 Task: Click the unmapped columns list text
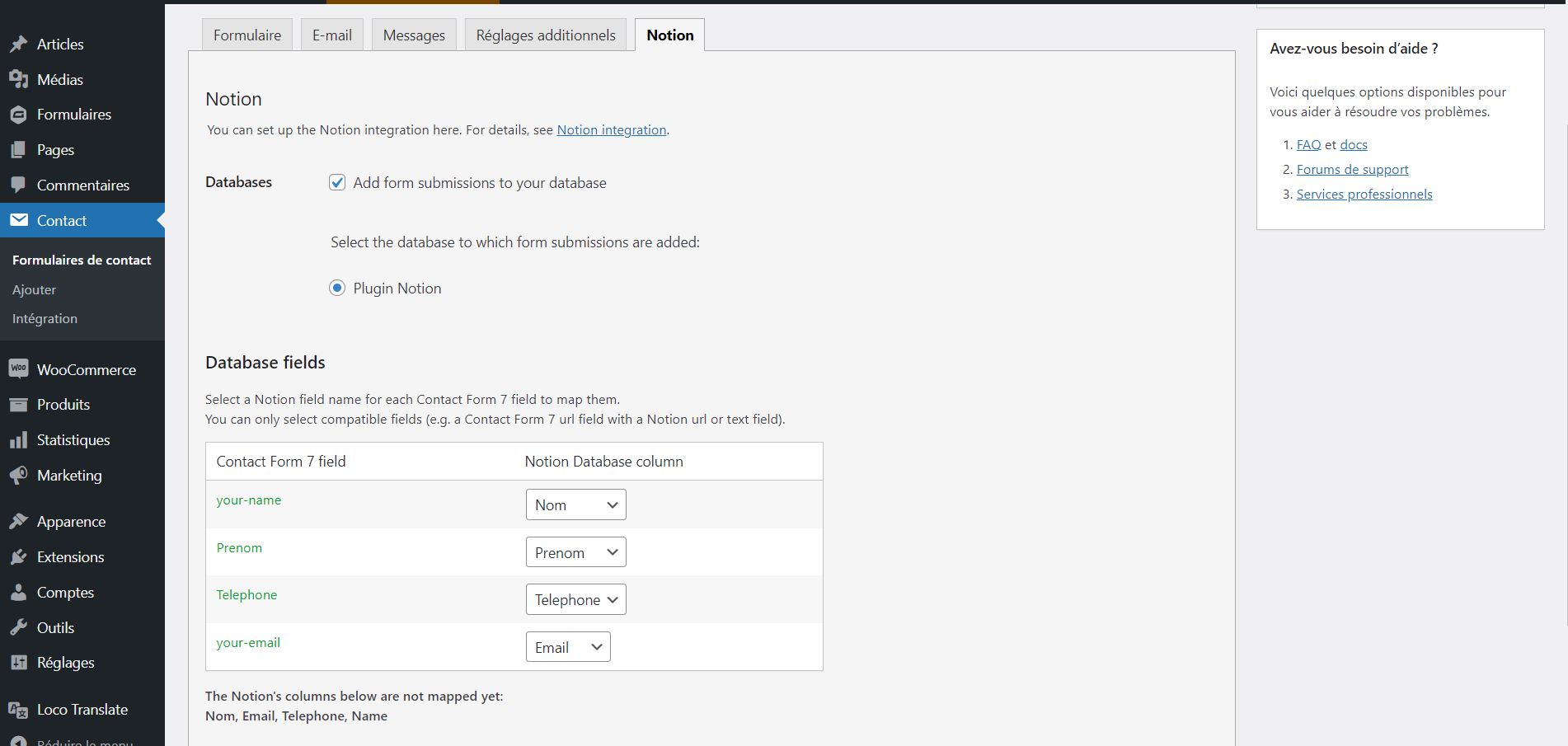(x=296, y=716)
